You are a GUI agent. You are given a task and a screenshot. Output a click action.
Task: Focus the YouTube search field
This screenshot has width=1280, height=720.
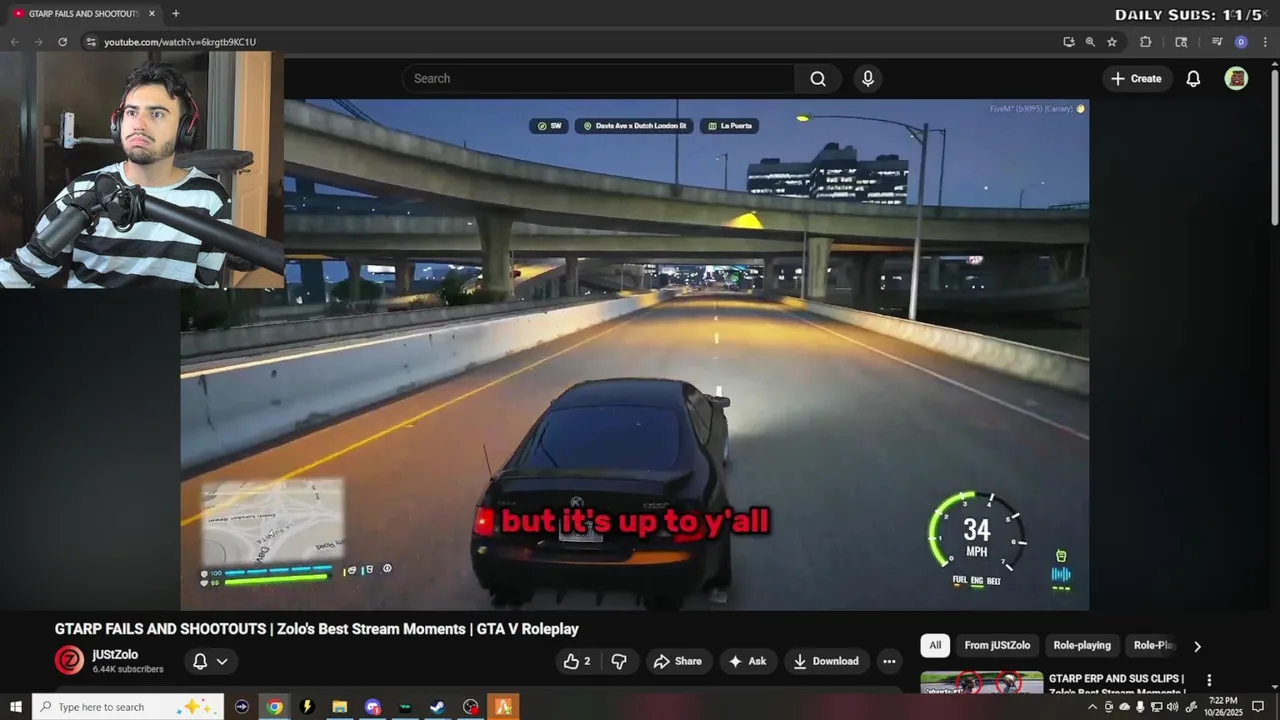(598, 79)
